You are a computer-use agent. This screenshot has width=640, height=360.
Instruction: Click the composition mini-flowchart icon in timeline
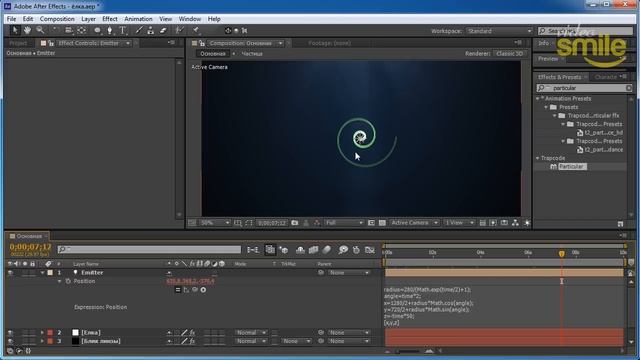(x=253, y=250)
